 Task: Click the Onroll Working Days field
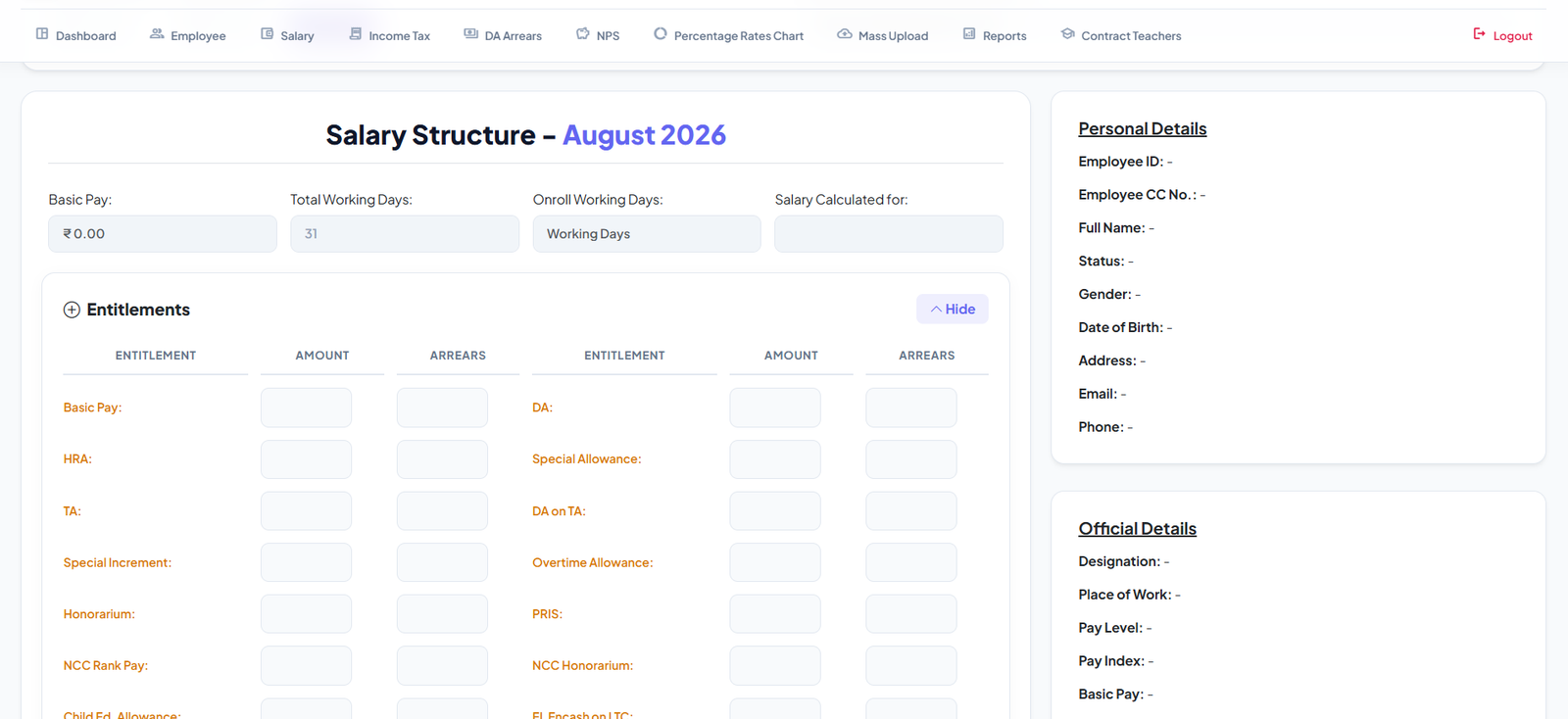click(647, 234)
